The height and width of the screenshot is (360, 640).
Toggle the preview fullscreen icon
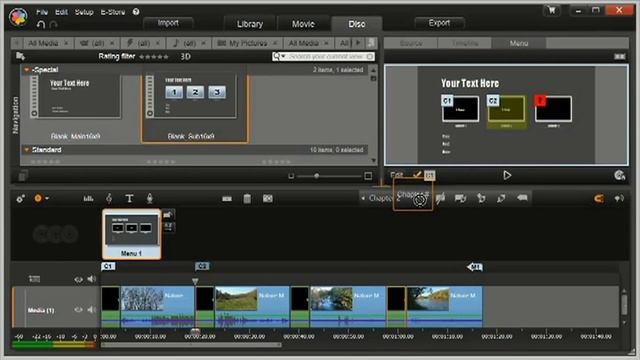620,56
